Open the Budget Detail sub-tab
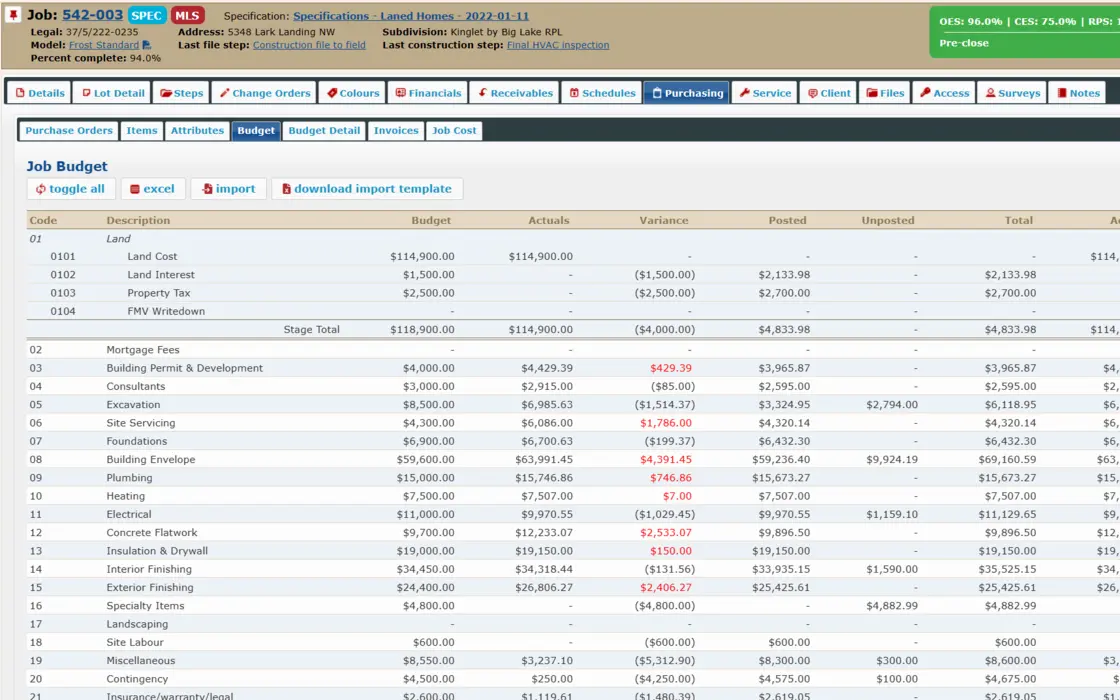The height and width of the screenshot is (700, 1120). tap(324, 131)
